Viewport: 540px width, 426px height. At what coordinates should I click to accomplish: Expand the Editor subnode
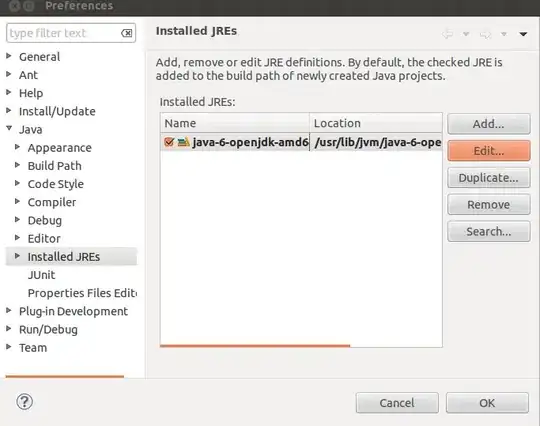click(17, 238)
